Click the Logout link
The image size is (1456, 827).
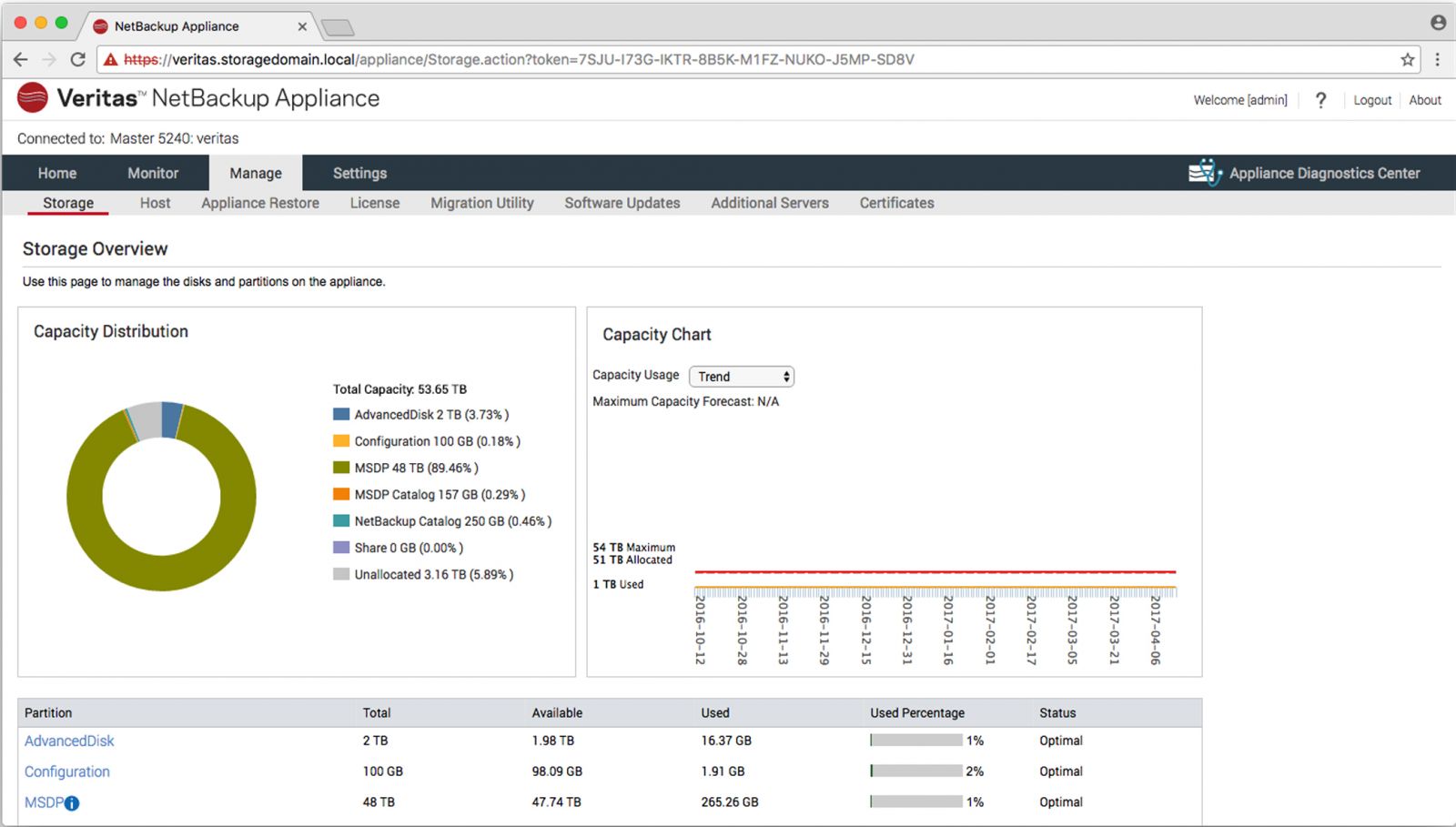1372,100
